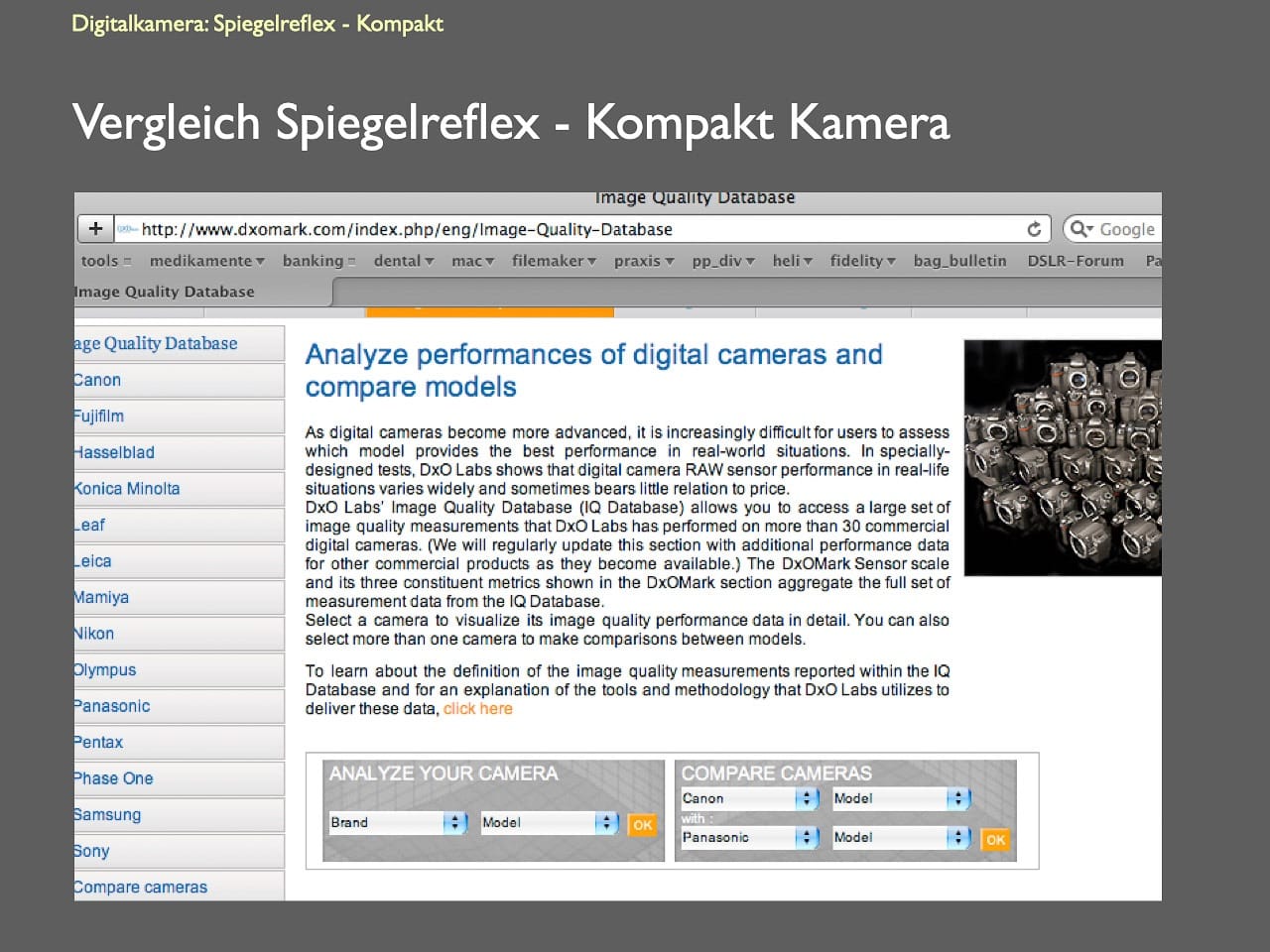Open the medikamente bookmarks folder
The image size is (1270, 952).
click(206, 261)
